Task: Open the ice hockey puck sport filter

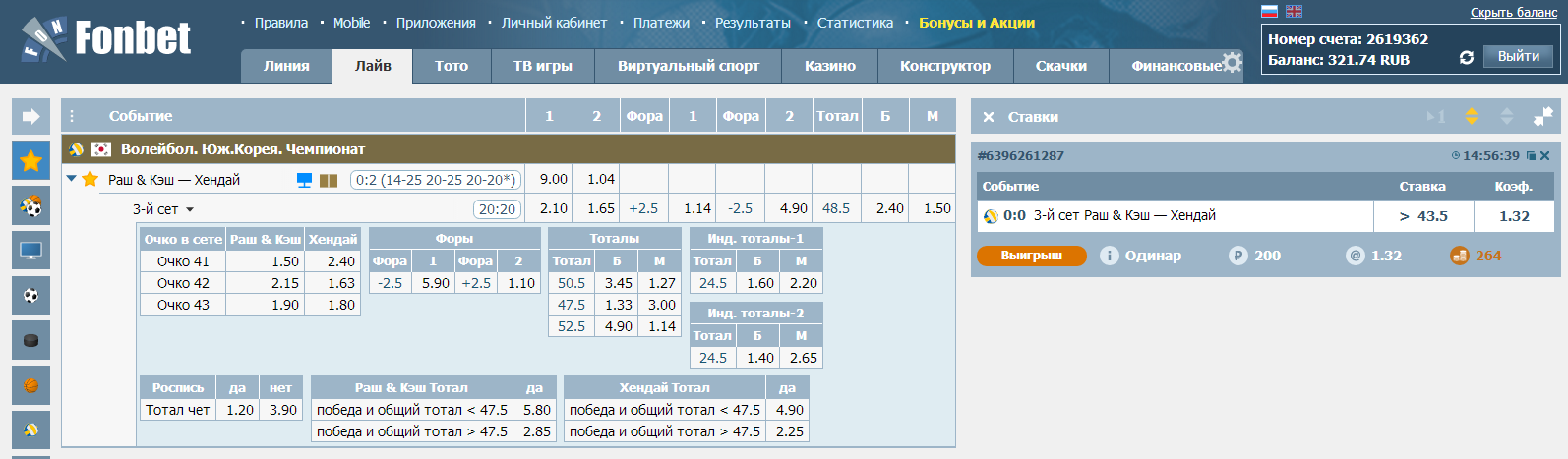Action: (x=30, y=340)
